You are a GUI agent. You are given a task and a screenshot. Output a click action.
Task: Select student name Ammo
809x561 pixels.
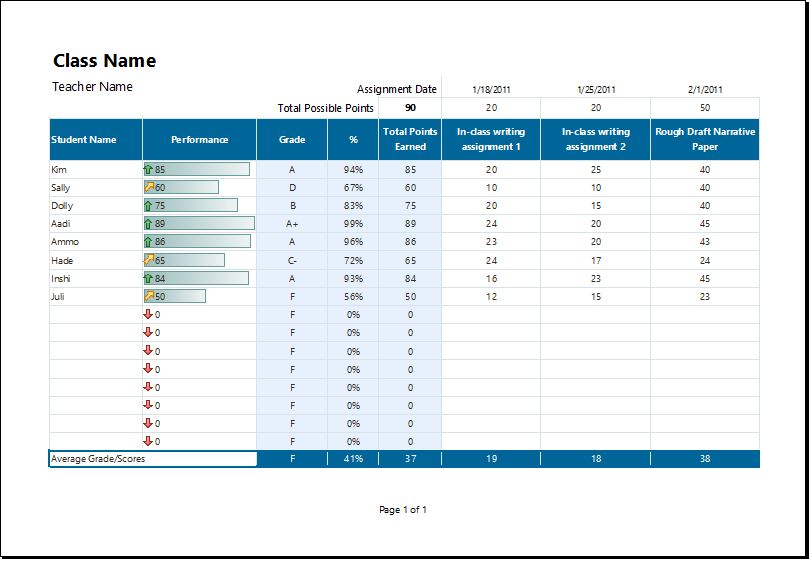pyautogui.click(x=65, y=242)
